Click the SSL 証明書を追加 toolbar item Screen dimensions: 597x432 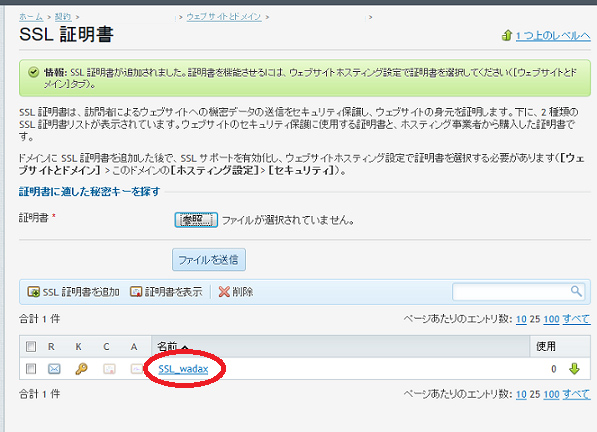click(73, 292)
